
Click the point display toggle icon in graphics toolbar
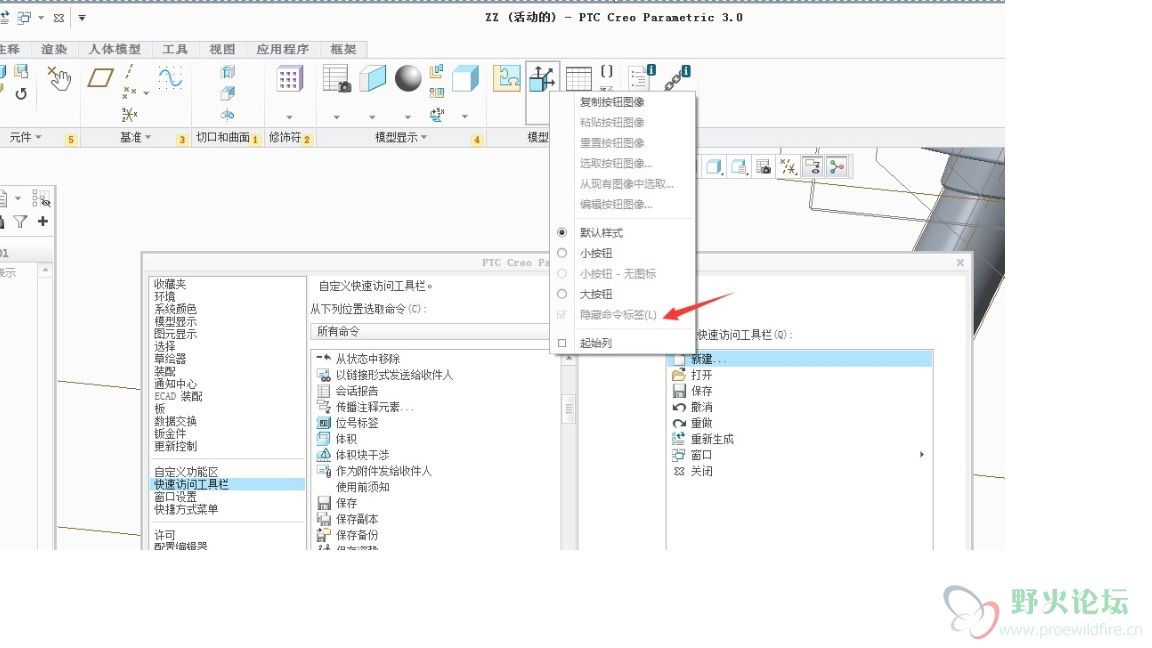pos(788,167)
